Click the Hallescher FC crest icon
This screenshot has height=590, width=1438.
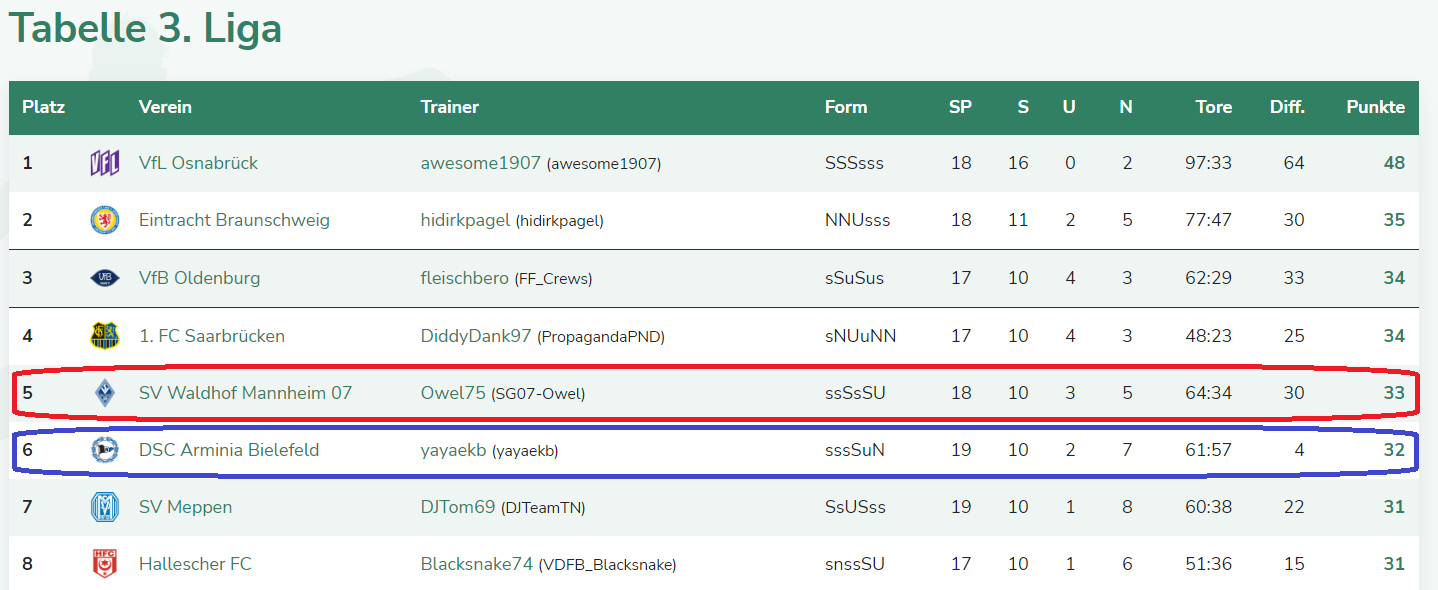click(104, 565)
